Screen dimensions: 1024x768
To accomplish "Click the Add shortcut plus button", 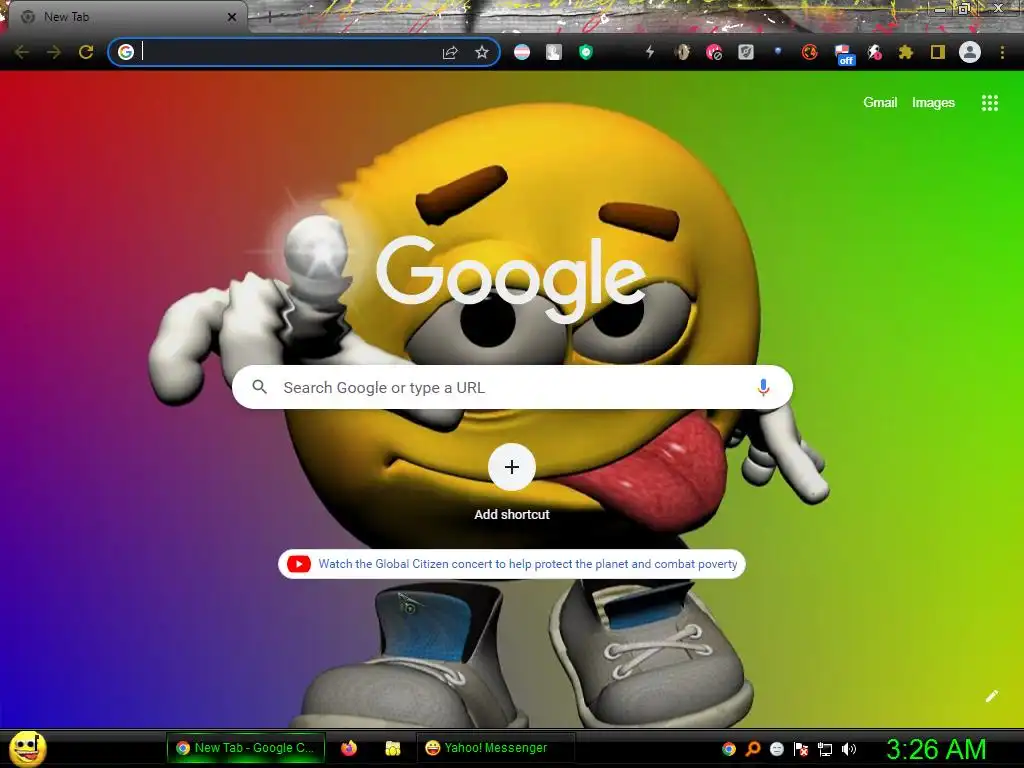I will [512, 467].
